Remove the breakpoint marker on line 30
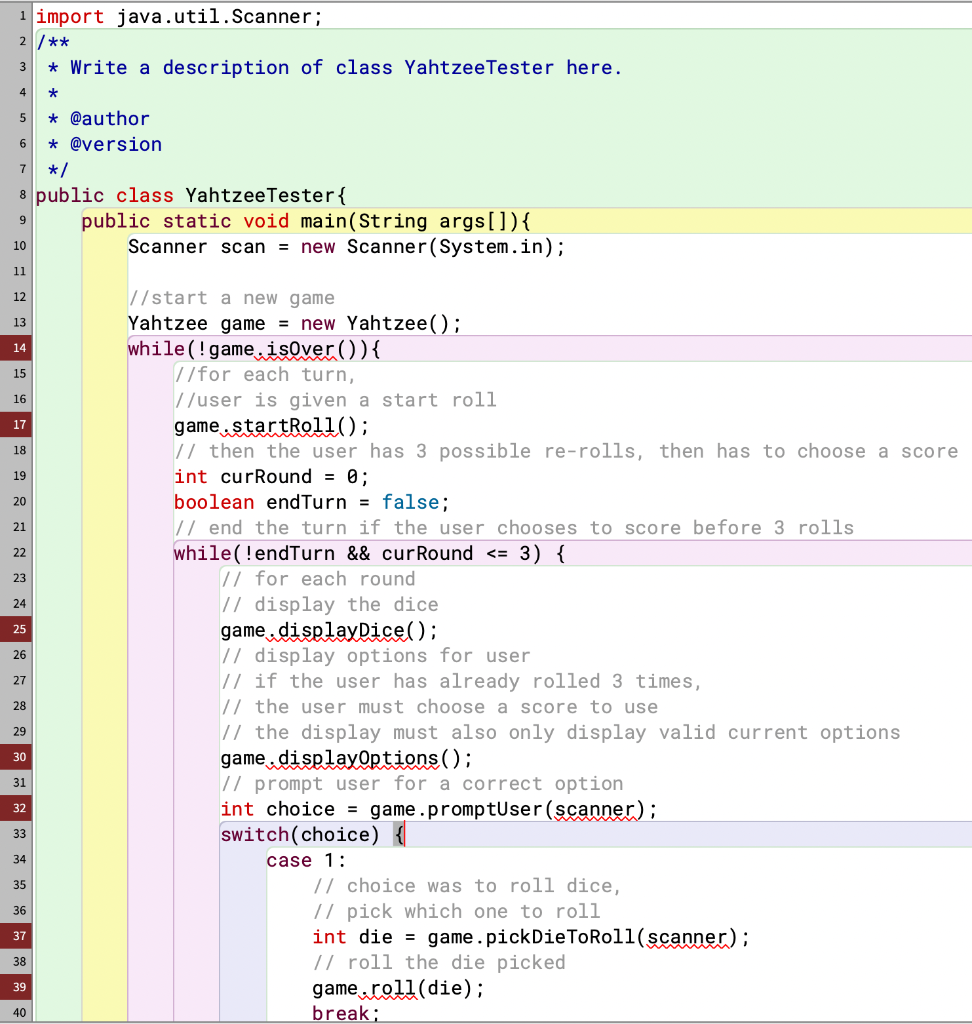This screenshot has width=972, height=1024. [16, 758]
